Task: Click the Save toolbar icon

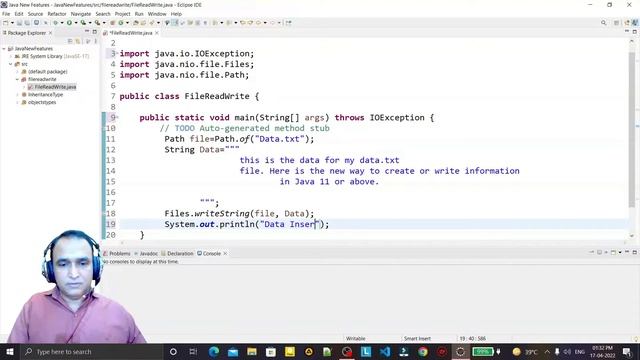Action: click(19, 23)
